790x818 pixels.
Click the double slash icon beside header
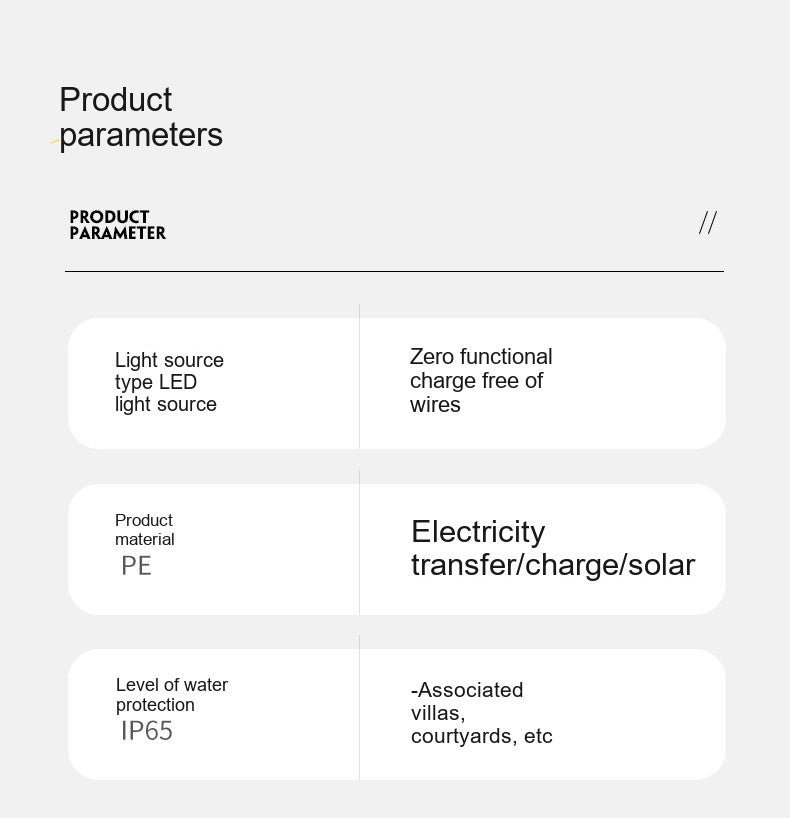[x=708, y=223]
